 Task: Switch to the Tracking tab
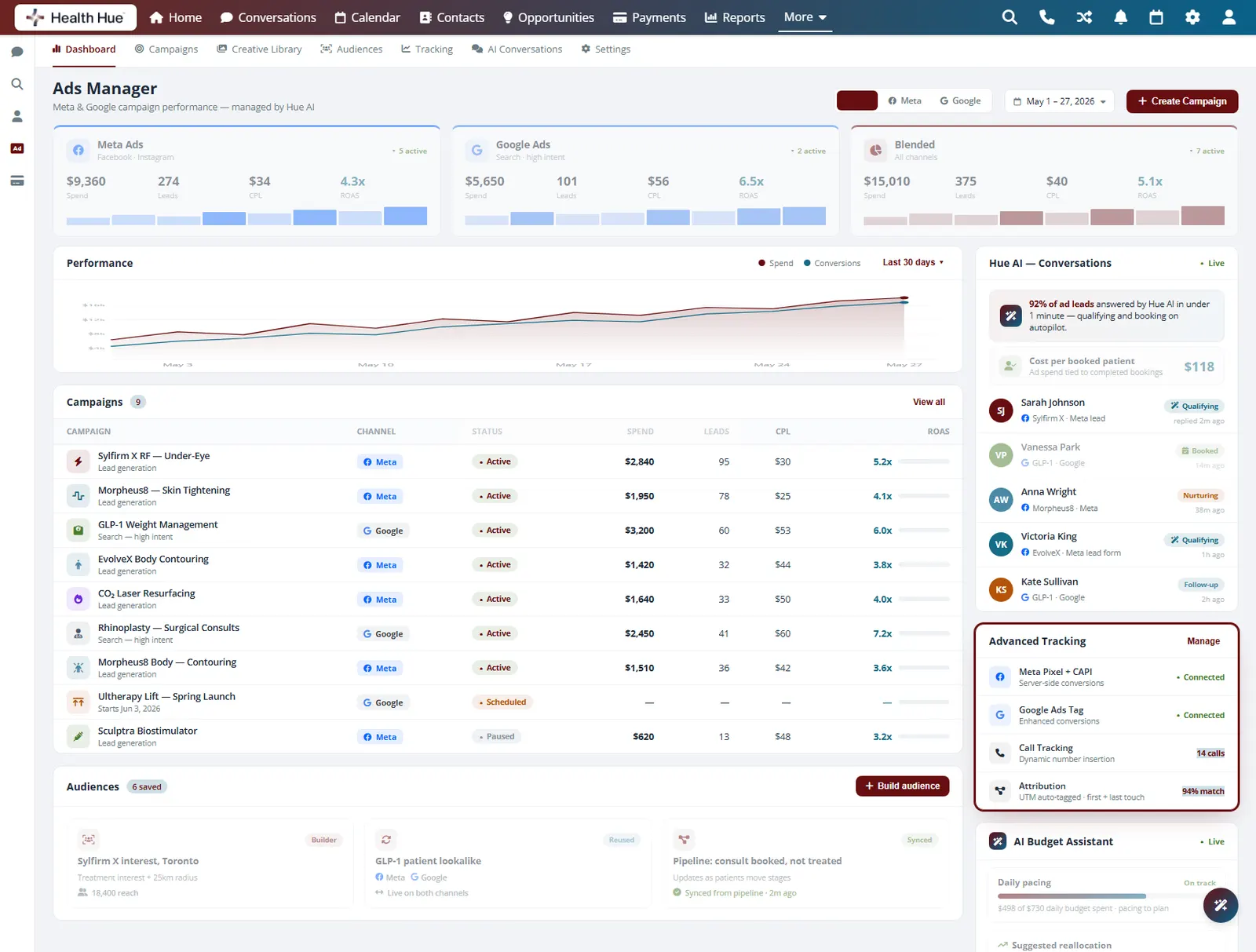tap(427, 49)
